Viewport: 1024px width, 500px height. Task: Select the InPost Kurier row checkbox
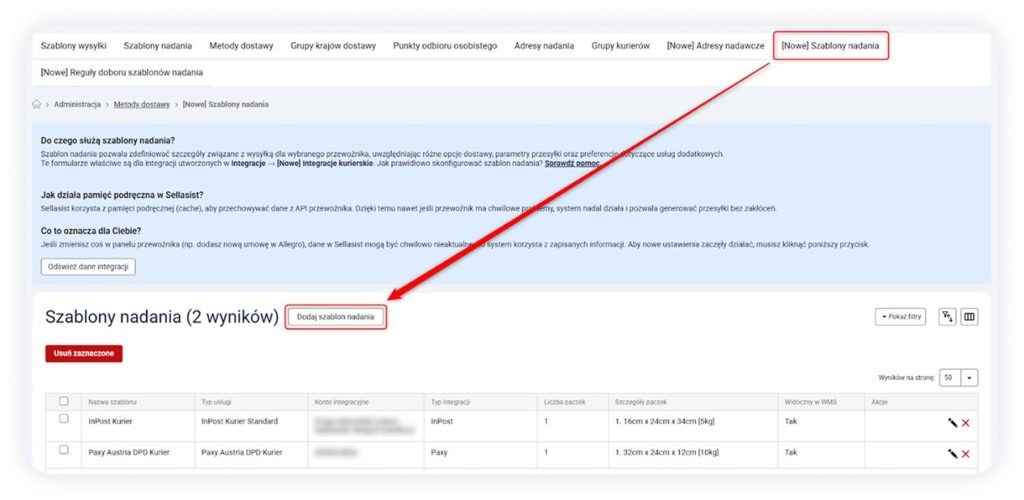coord(64,421)
